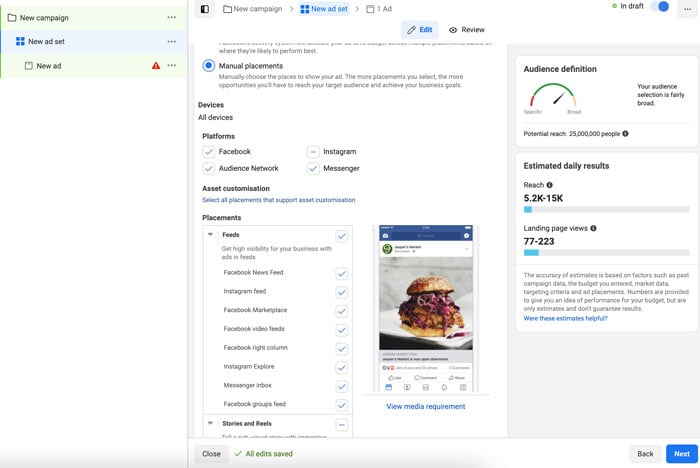The width and height of the screenshot is (700, 468).
Task: Open New ad set options (three dots)
Action: [x=171, y=42]
